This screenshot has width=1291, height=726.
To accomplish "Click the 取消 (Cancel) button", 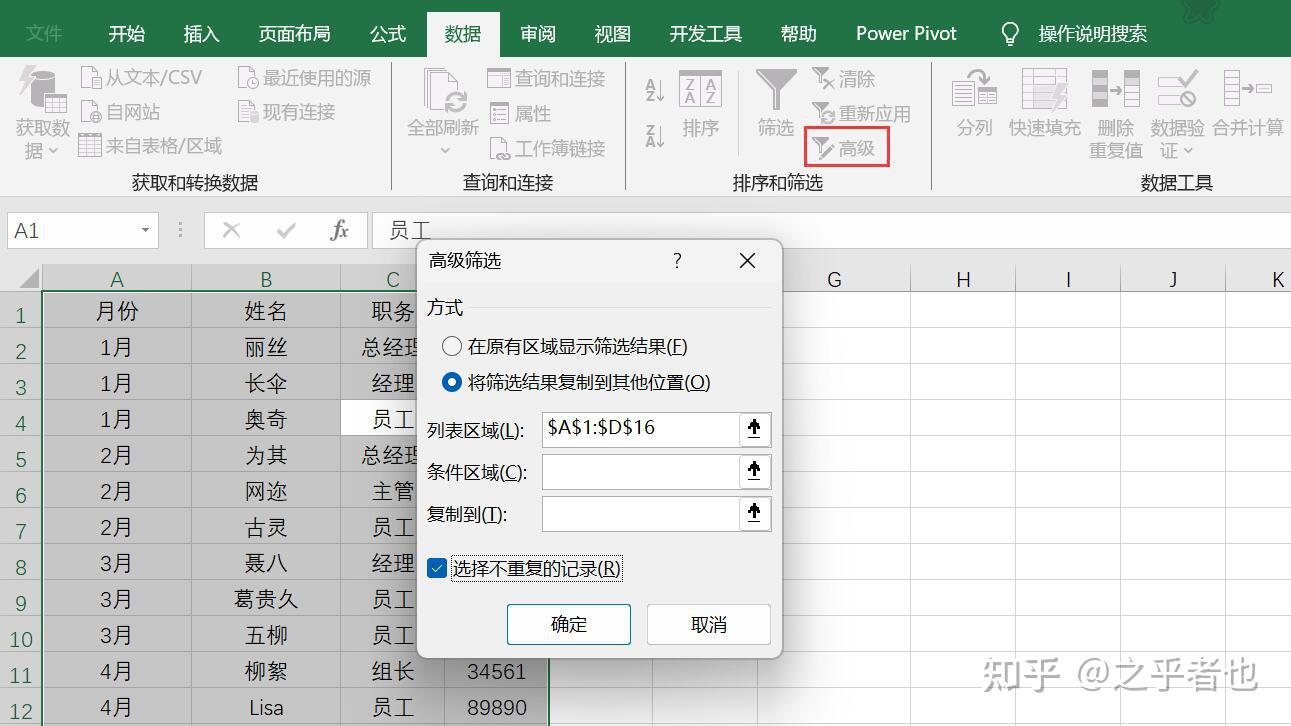I will (x=707, y=624).
